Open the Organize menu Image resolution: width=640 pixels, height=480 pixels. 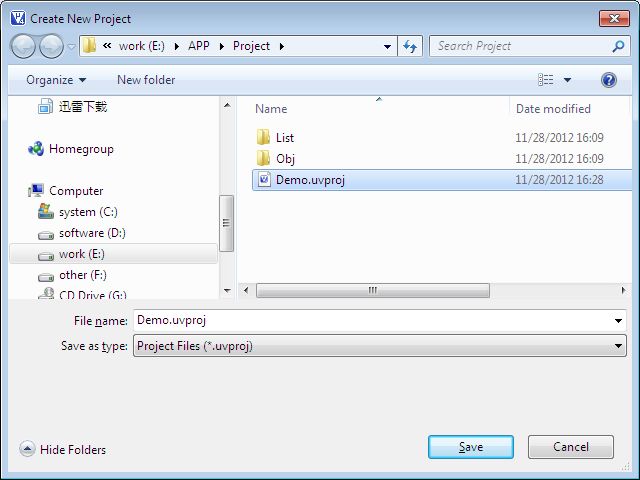56,80
